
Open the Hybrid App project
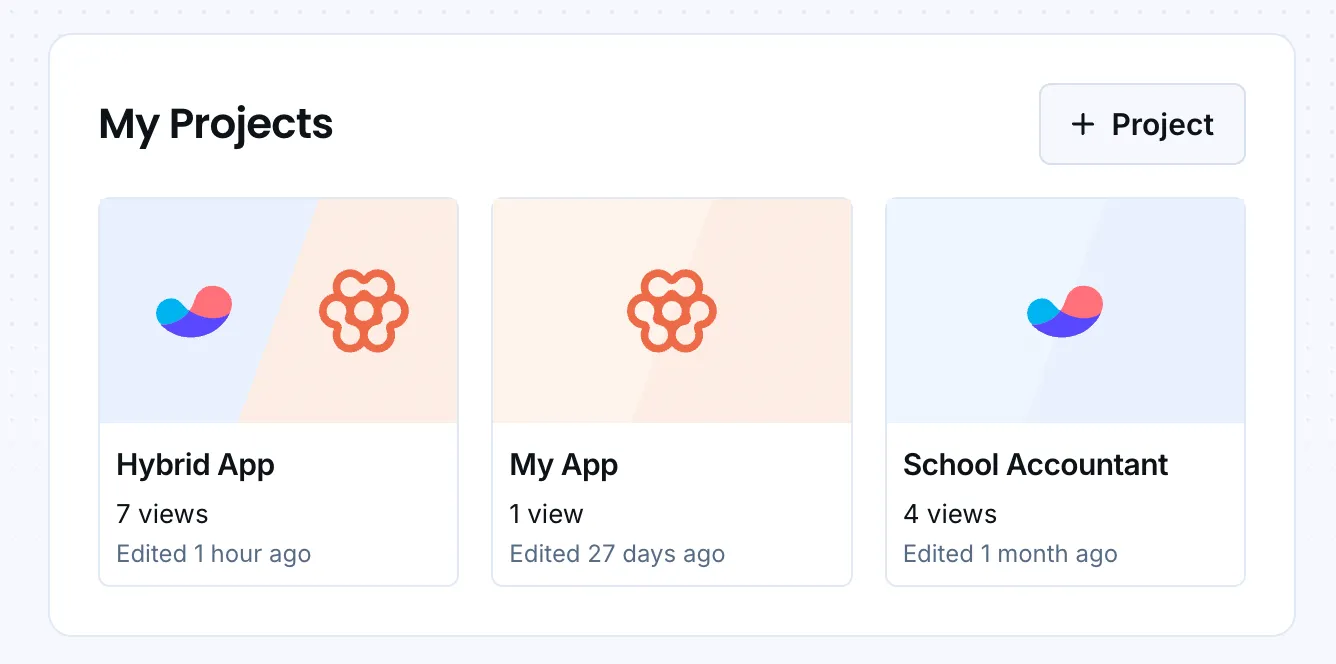pos(278,390)
